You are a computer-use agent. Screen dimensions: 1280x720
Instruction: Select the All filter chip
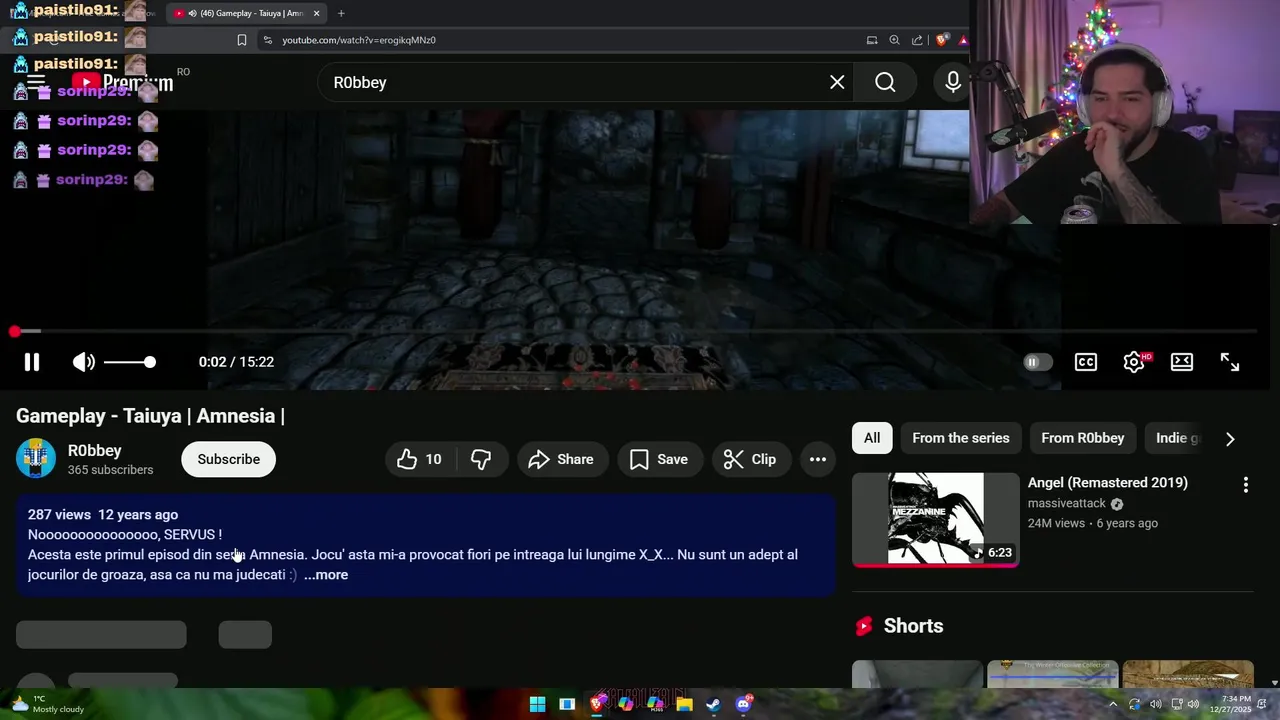pyautogui.click(x=872, y=438)
